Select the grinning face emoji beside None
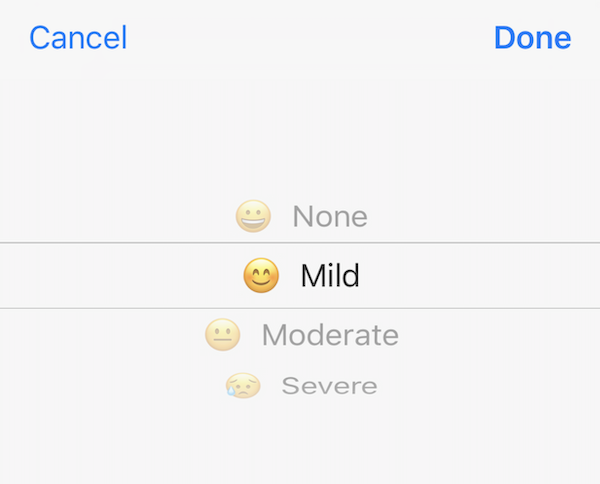600x484 pixels. (253, 216)
